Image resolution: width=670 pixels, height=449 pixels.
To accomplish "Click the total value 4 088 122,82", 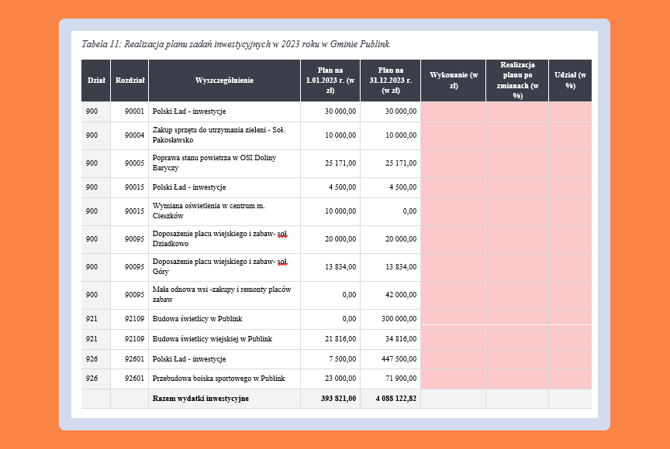I will [391, 398].
